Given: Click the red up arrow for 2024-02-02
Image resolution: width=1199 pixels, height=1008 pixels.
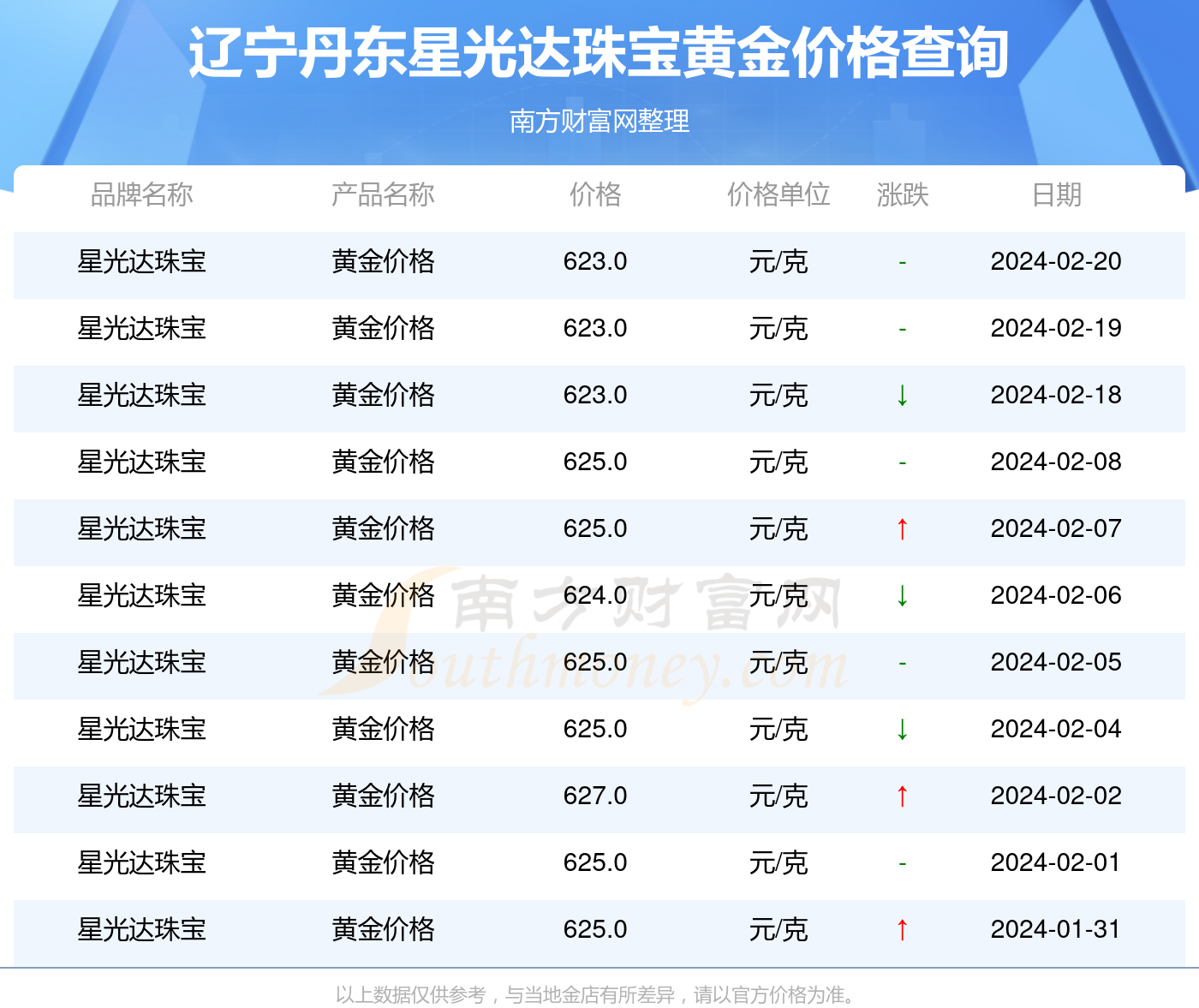Looking at the screenshot, I should click(903, 796).
